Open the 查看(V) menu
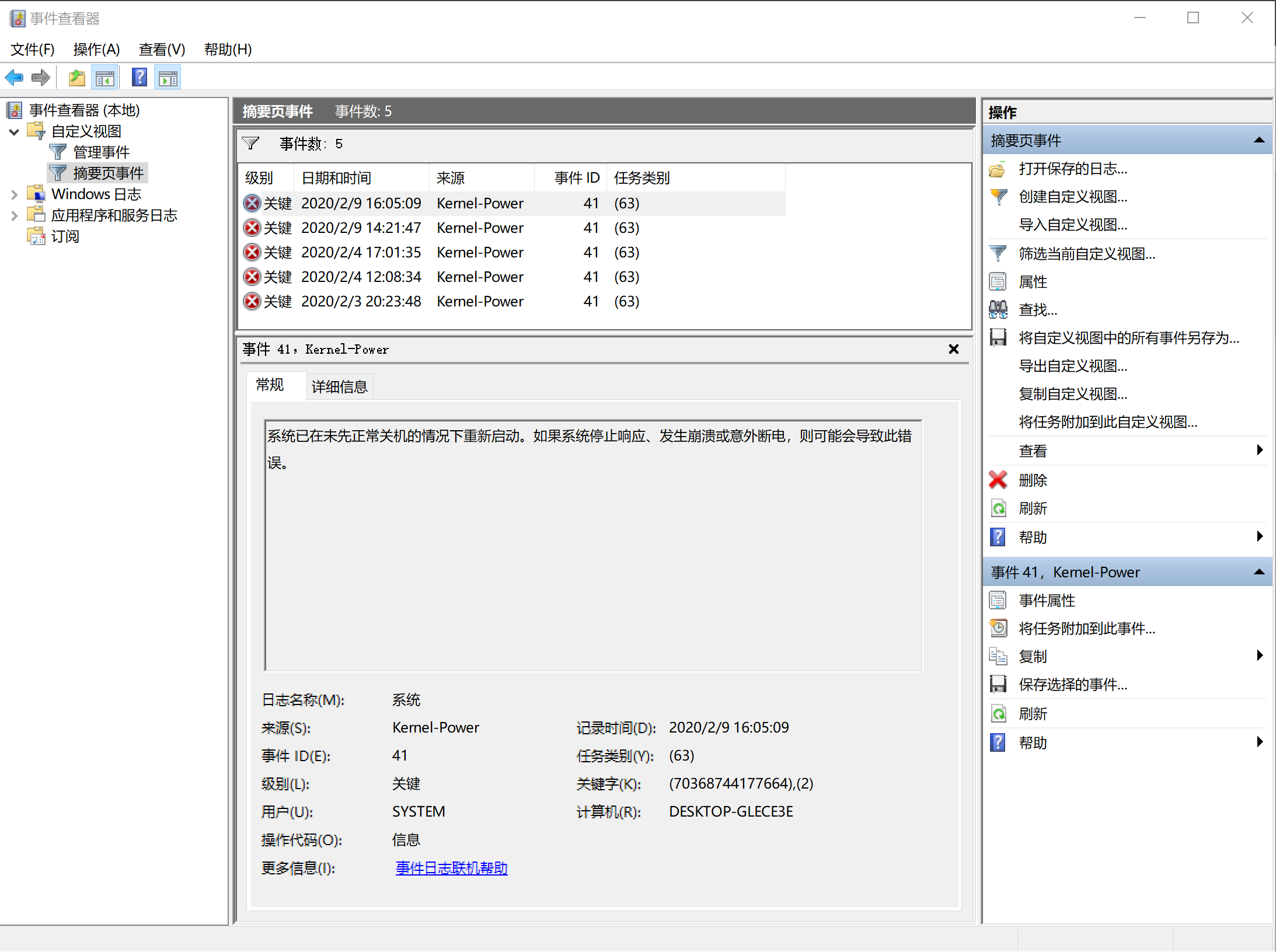This screenshot has height=952, width=1276. [162, 50]
